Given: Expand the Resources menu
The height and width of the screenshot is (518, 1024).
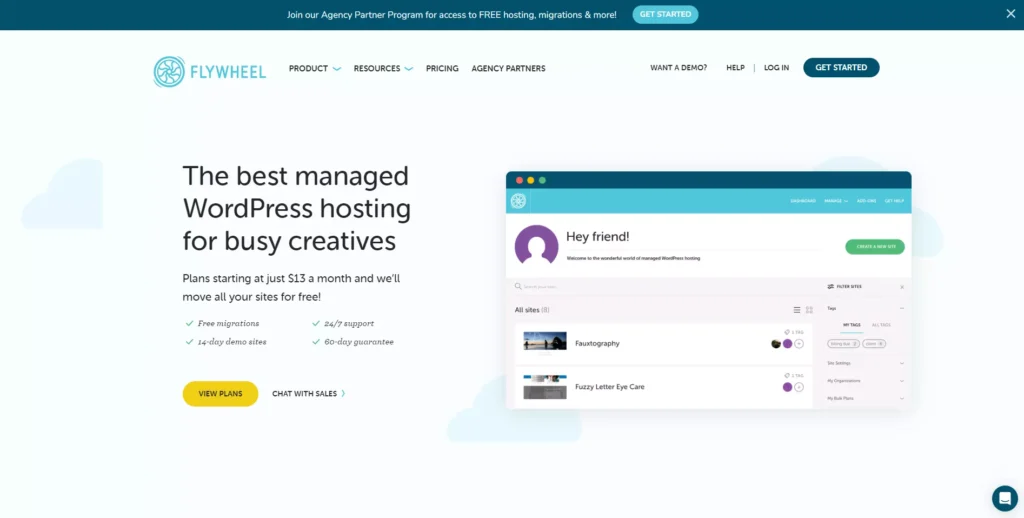Looking at the screenshot, I should [383, 69].
